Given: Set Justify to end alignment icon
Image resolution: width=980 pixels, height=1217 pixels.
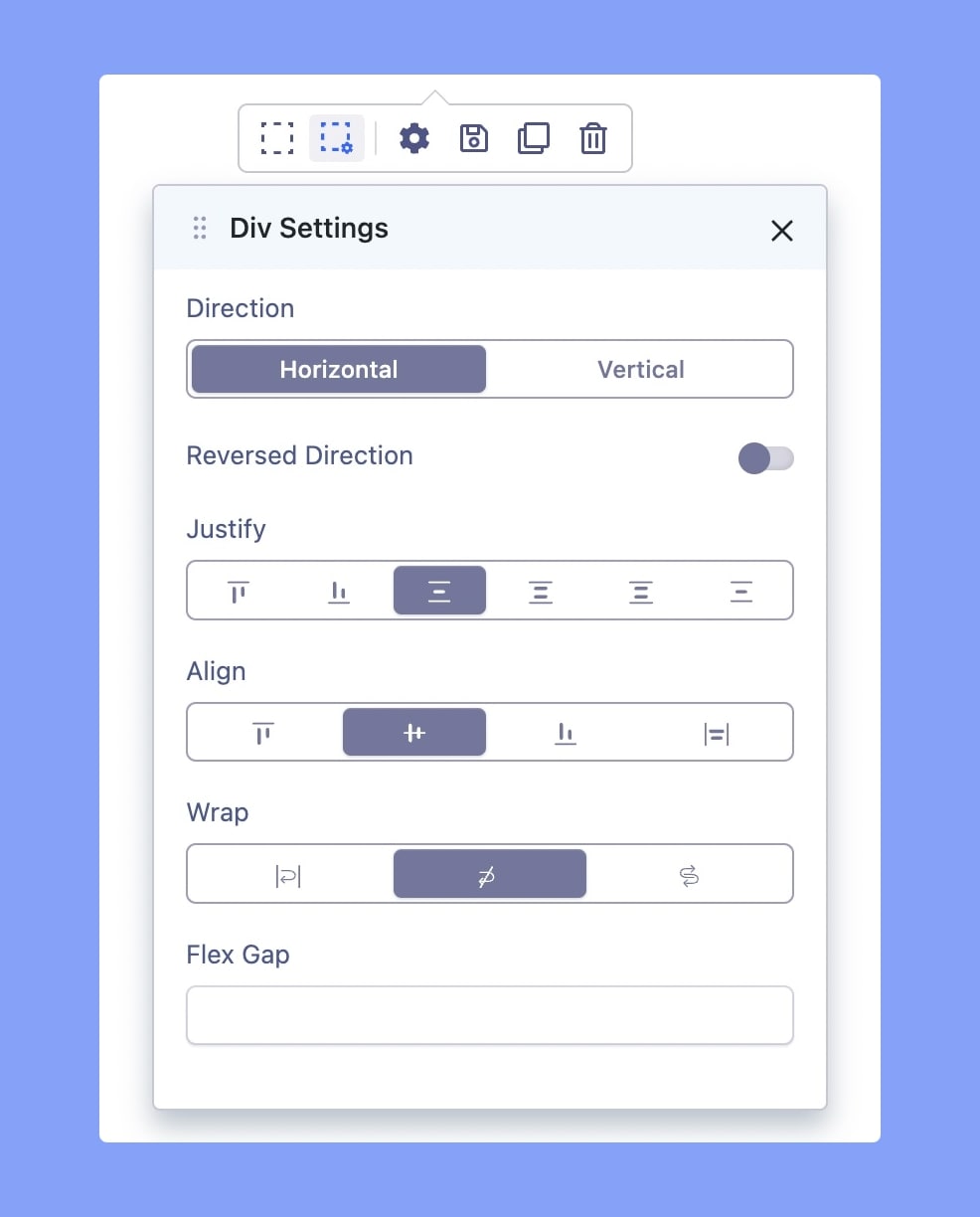Looking at the screenshot, I should pos(339,592).
